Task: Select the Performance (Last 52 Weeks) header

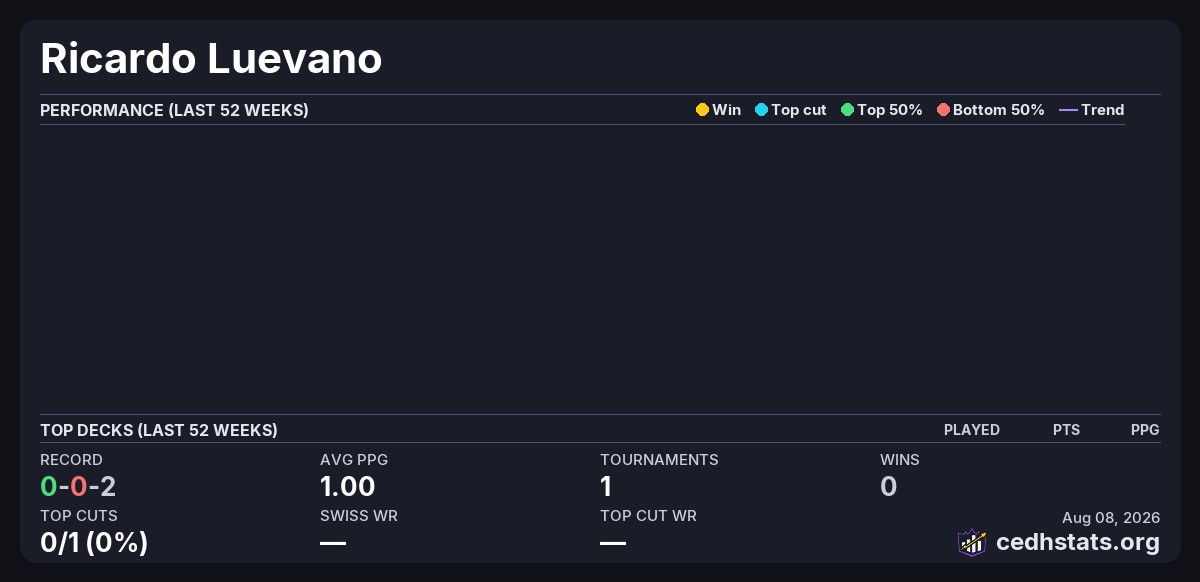Action: click(174, 110)
